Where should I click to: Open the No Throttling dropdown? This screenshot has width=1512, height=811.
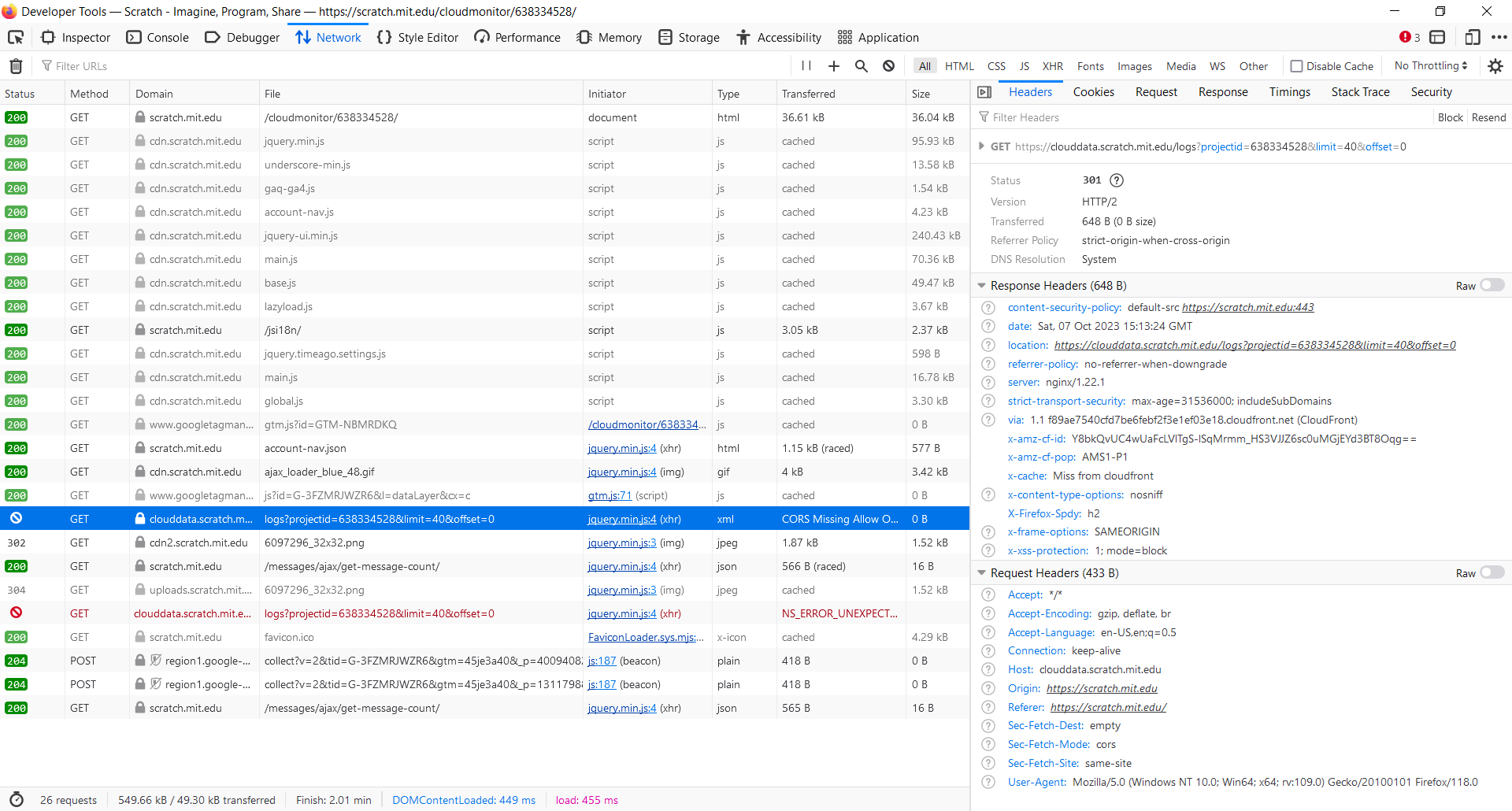[1430, 66]
